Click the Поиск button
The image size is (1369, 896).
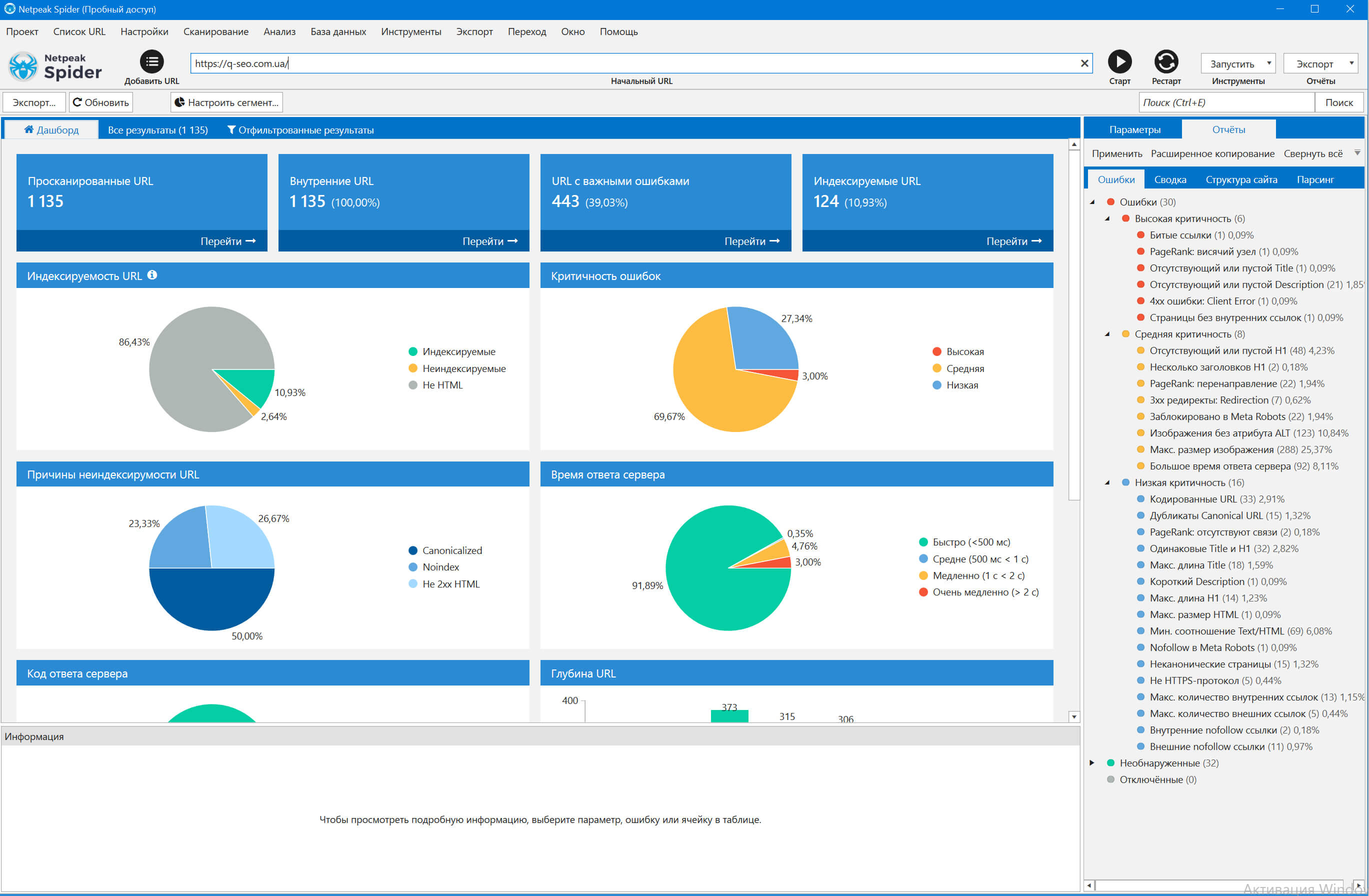(x=1338, y=102)
